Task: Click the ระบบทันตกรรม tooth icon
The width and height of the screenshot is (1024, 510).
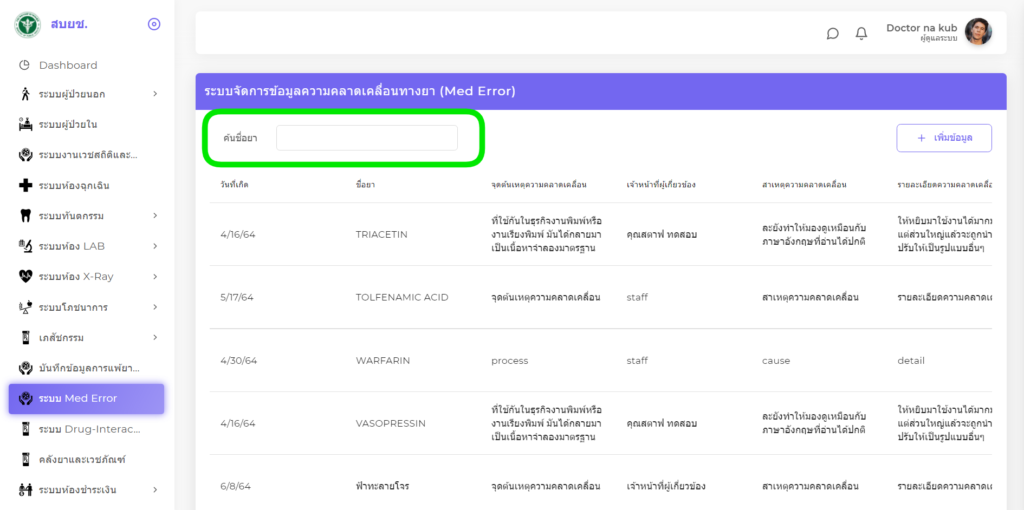Action: coord(25,216)
